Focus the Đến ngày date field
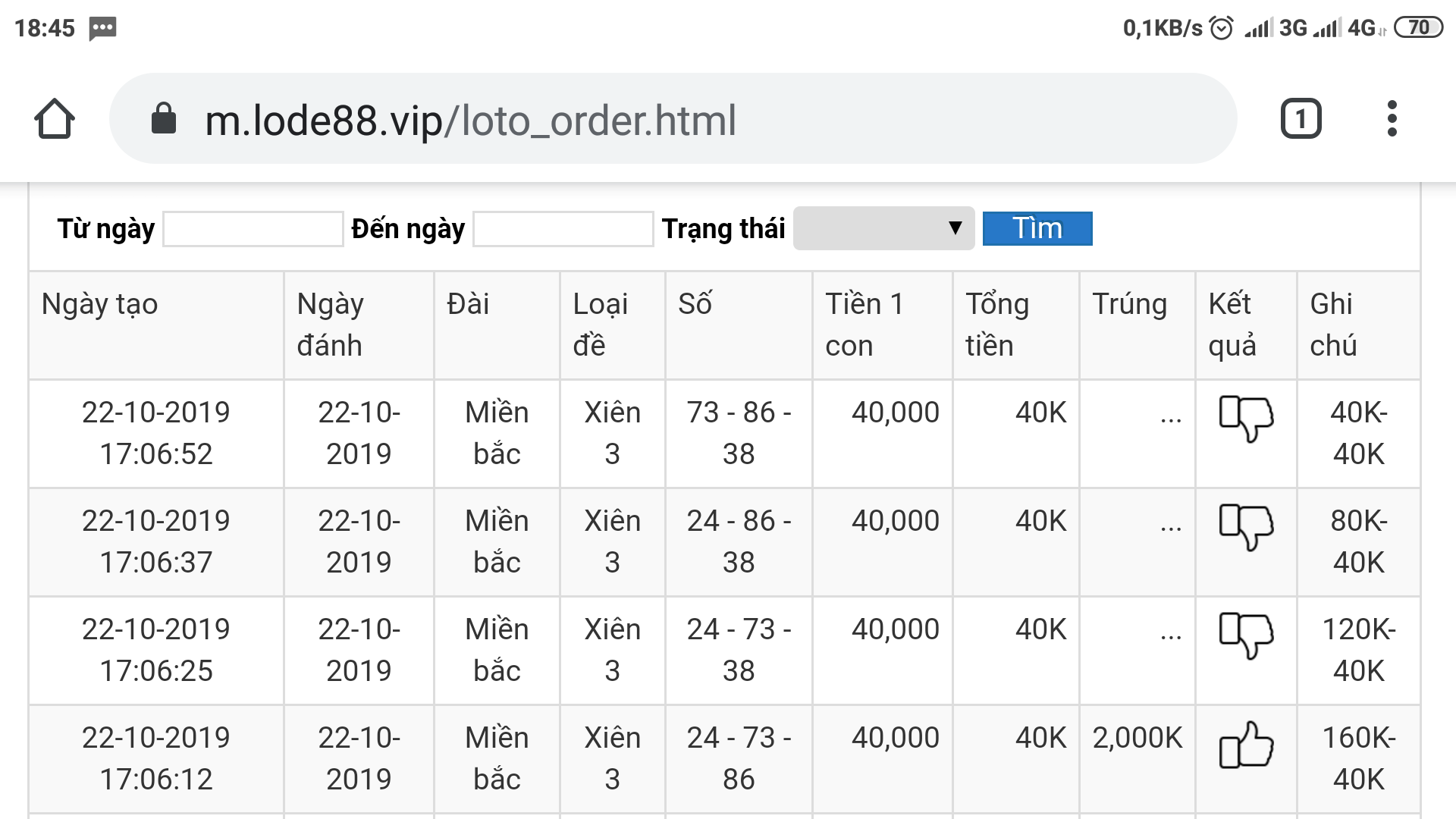Viewport: 1456px width, 819px height. point(563,229)
